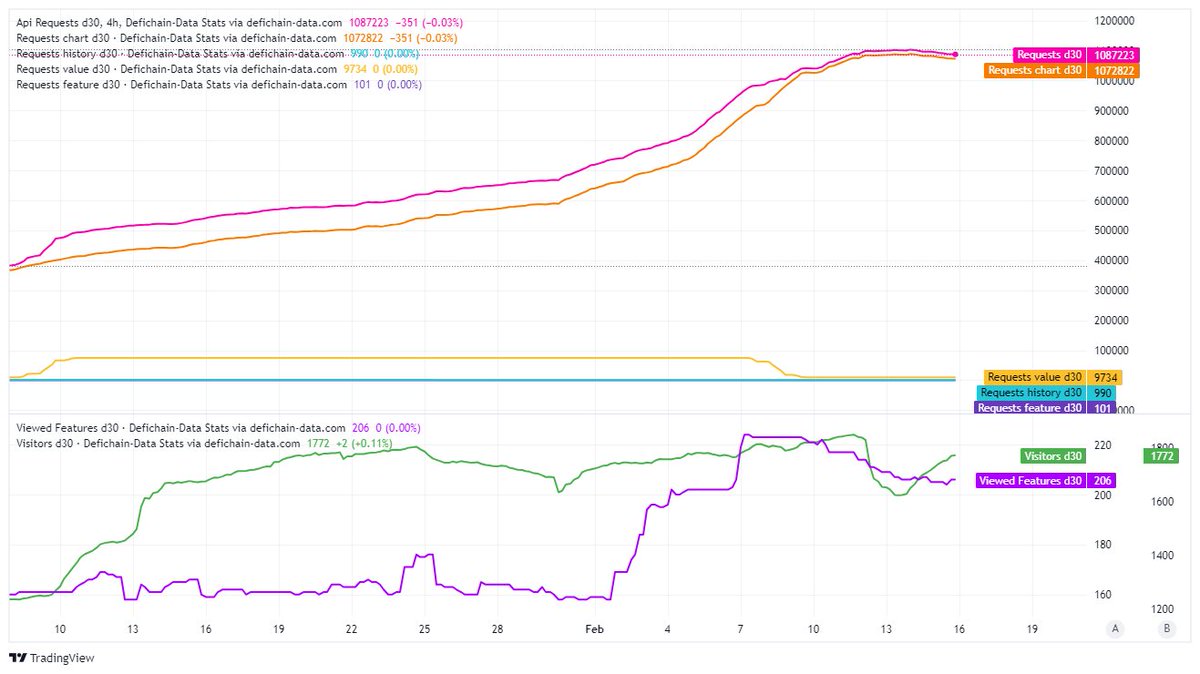
Task: Click the Feb label on time axis
Action: (594, 629)
